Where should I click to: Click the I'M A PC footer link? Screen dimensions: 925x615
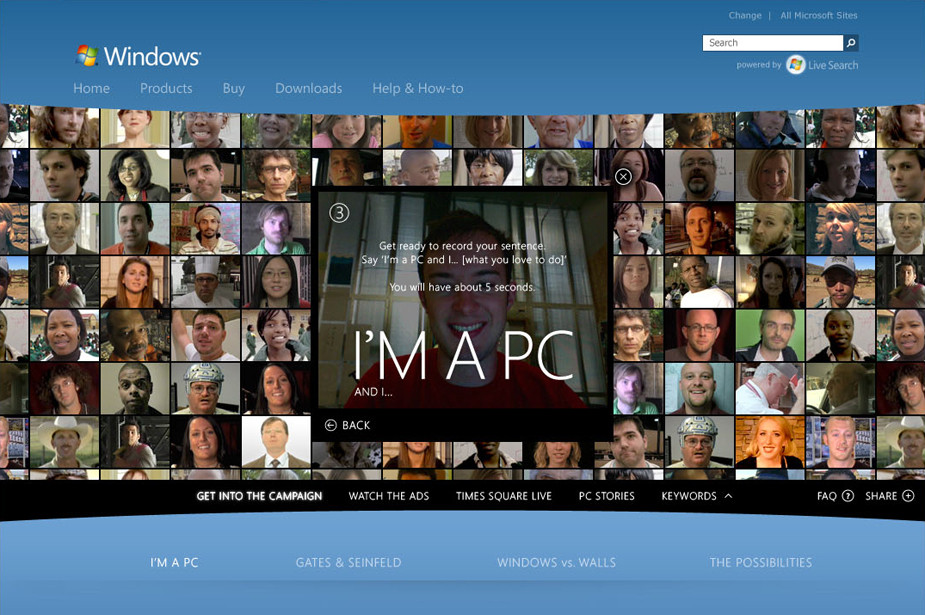174,563
